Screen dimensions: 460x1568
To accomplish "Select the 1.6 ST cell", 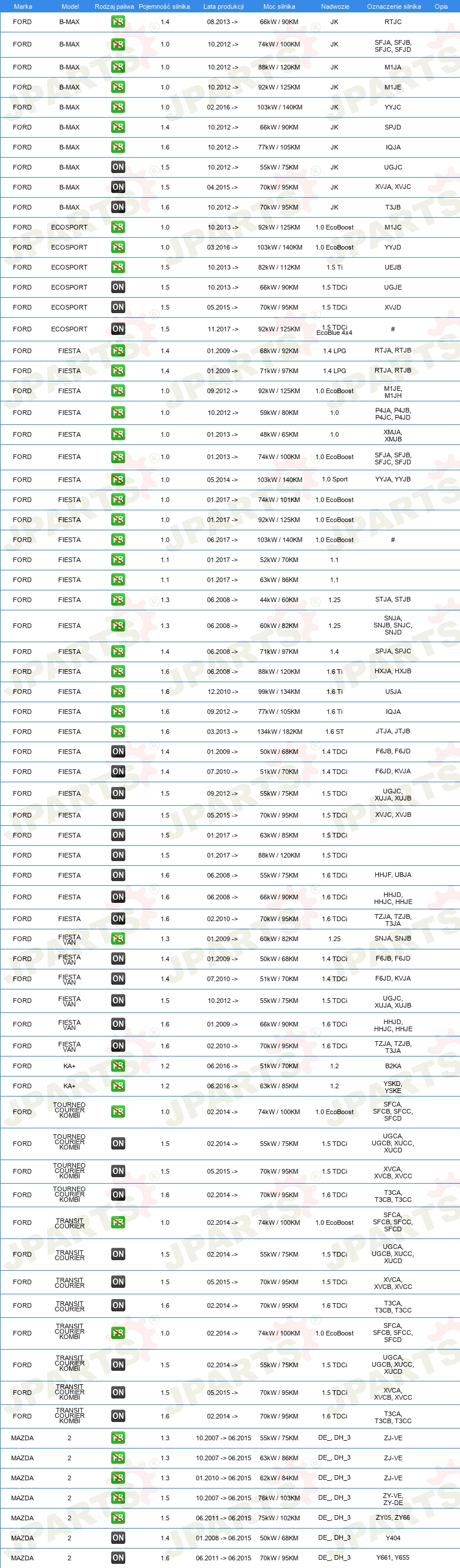I will click(335, 732).
